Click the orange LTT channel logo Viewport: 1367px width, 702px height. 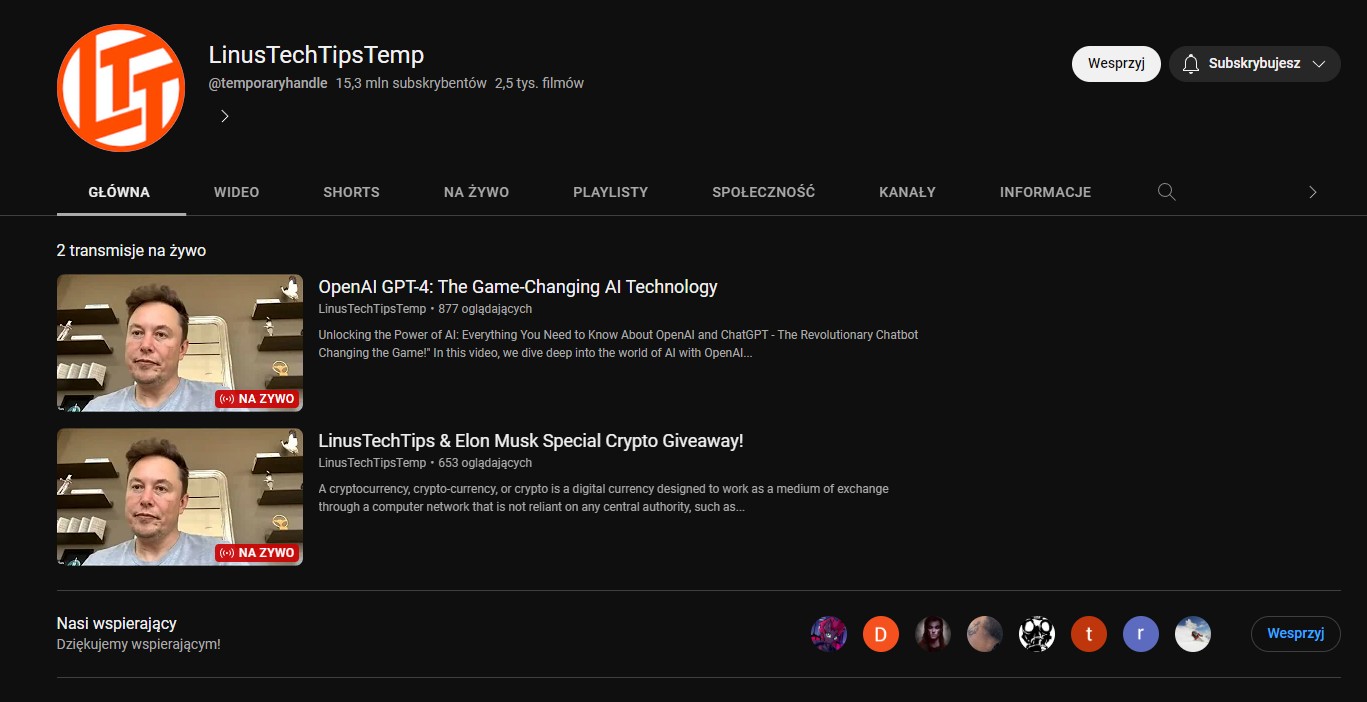pos(121,88)
